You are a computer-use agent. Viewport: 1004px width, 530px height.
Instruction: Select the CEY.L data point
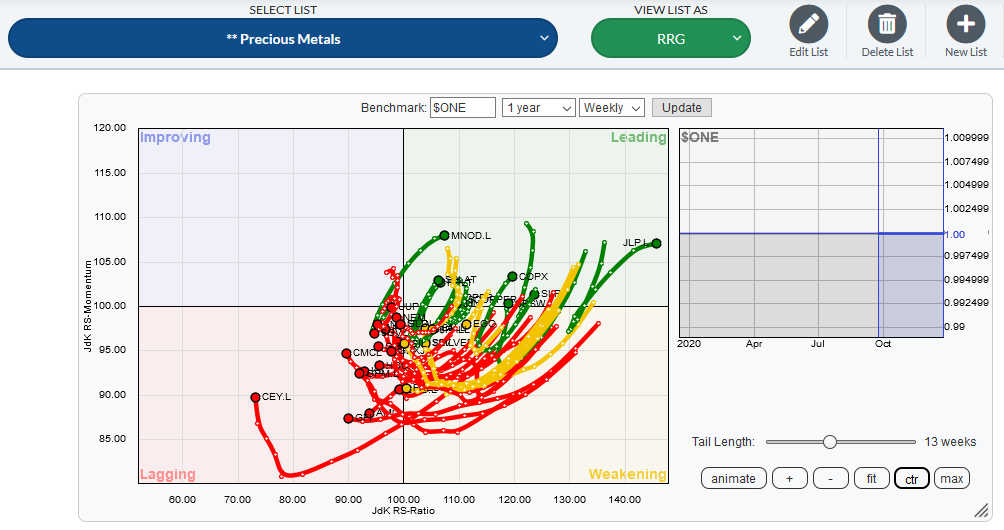[255, 398]
